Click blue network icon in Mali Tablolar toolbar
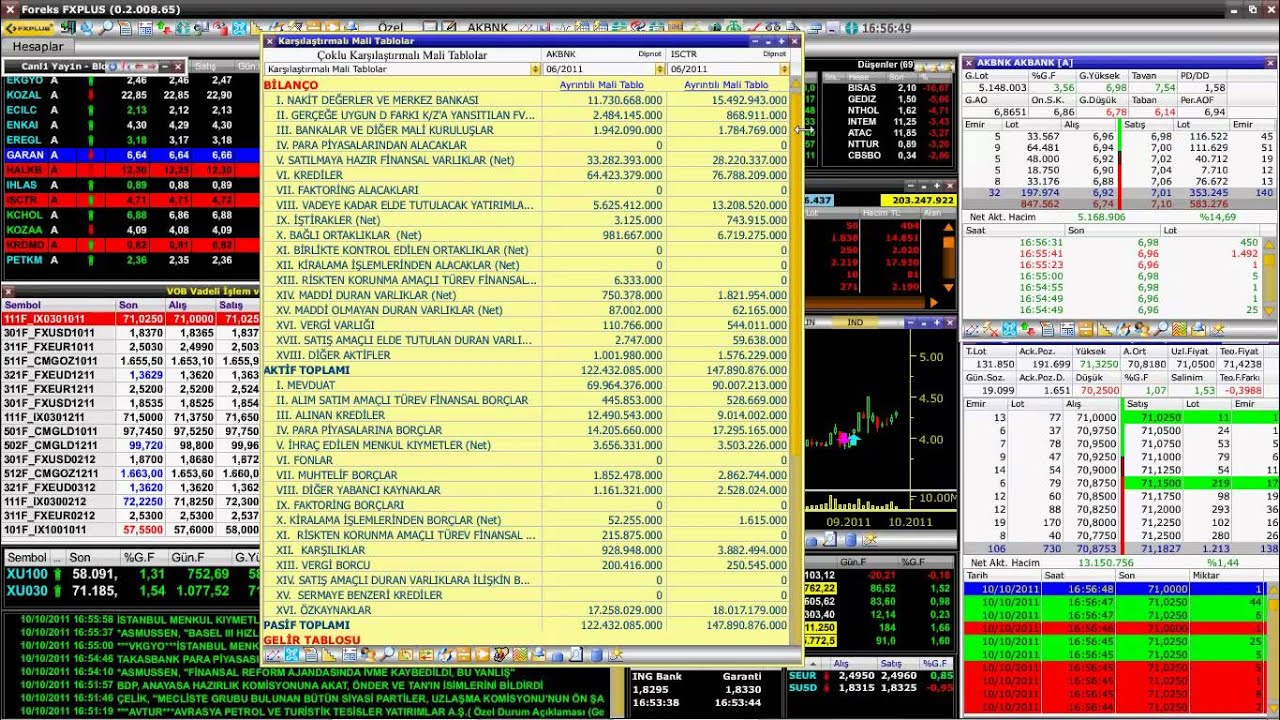 tap(291, 655)
